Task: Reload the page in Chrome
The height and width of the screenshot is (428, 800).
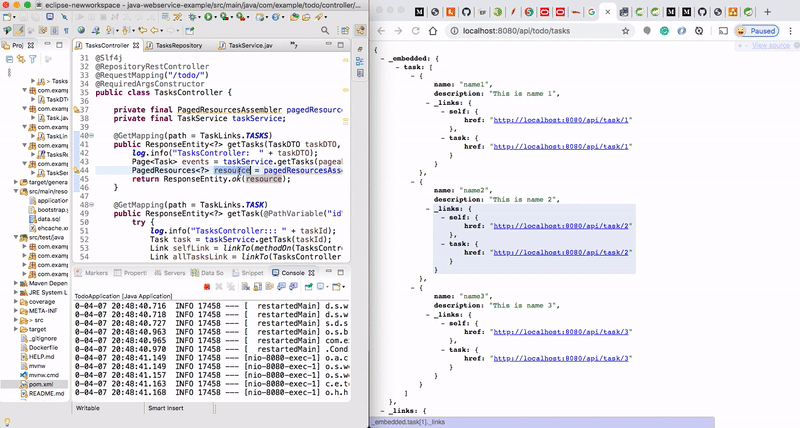Action: click(415, 31)
